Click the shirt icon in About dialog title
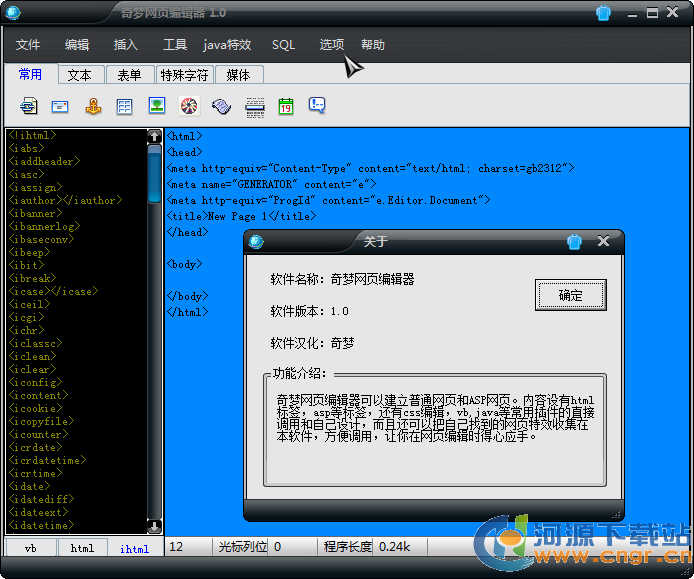Image resolution: width=694 pixels, height=579 pixels. (574, 242)
